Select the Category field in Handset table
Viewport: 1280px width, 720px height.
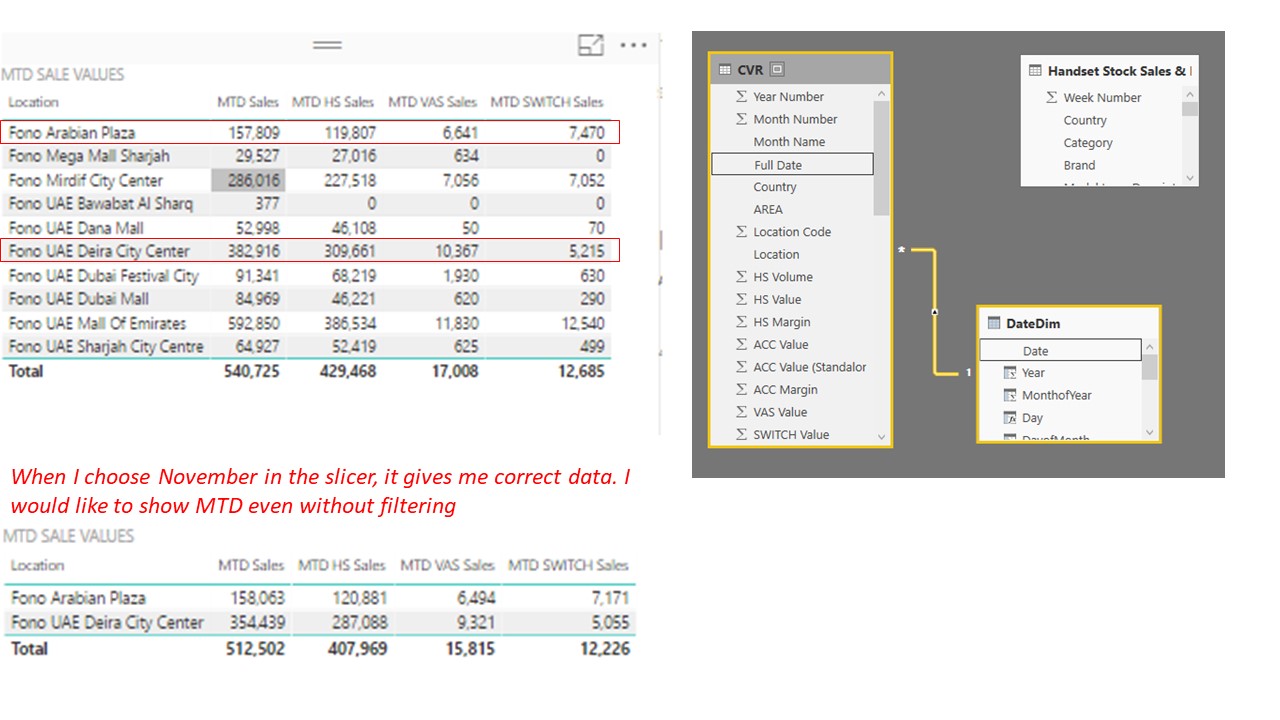pyautogui.click(x=1088, y=143)
